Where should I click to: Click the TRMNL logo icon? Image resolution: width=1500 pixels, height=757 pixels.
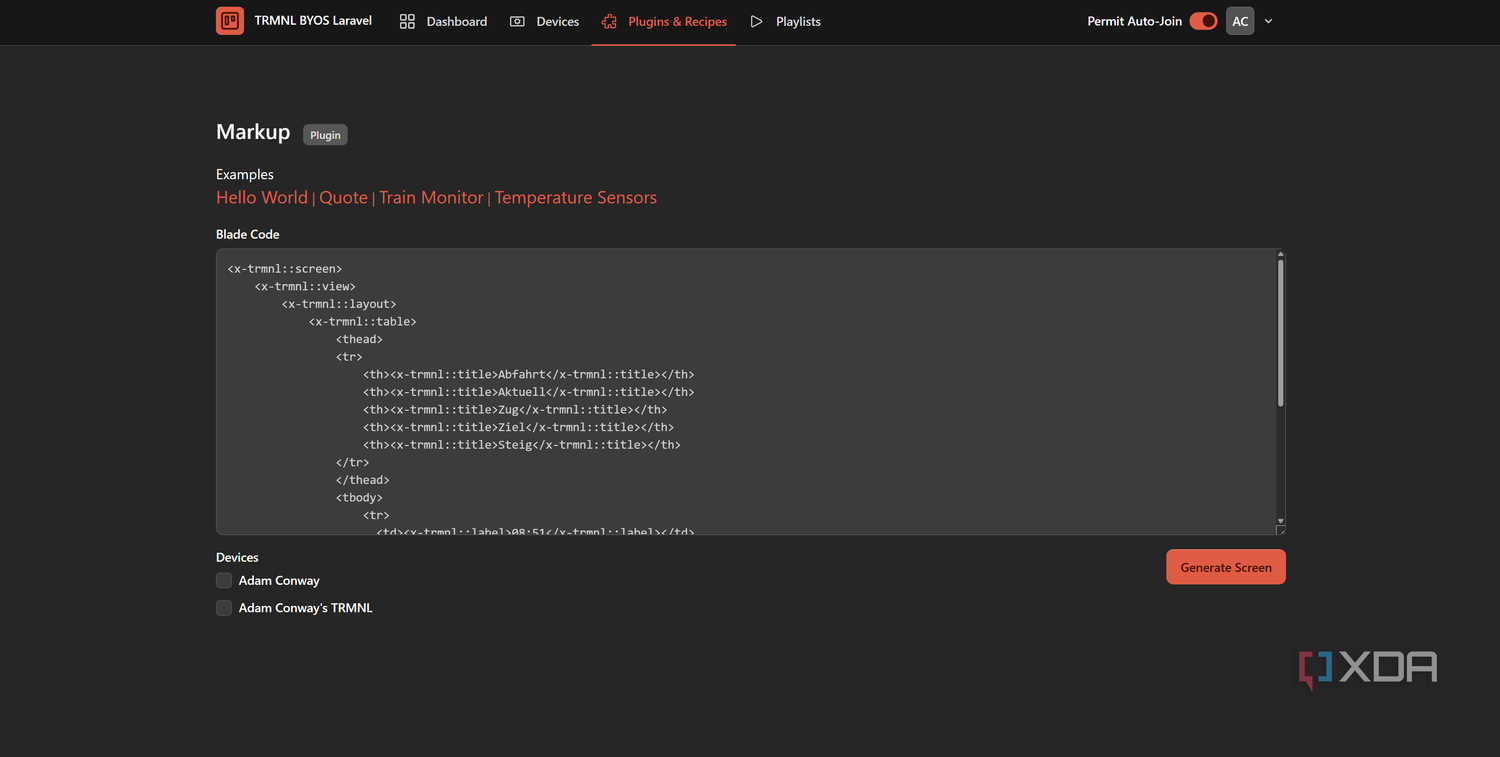230,21
